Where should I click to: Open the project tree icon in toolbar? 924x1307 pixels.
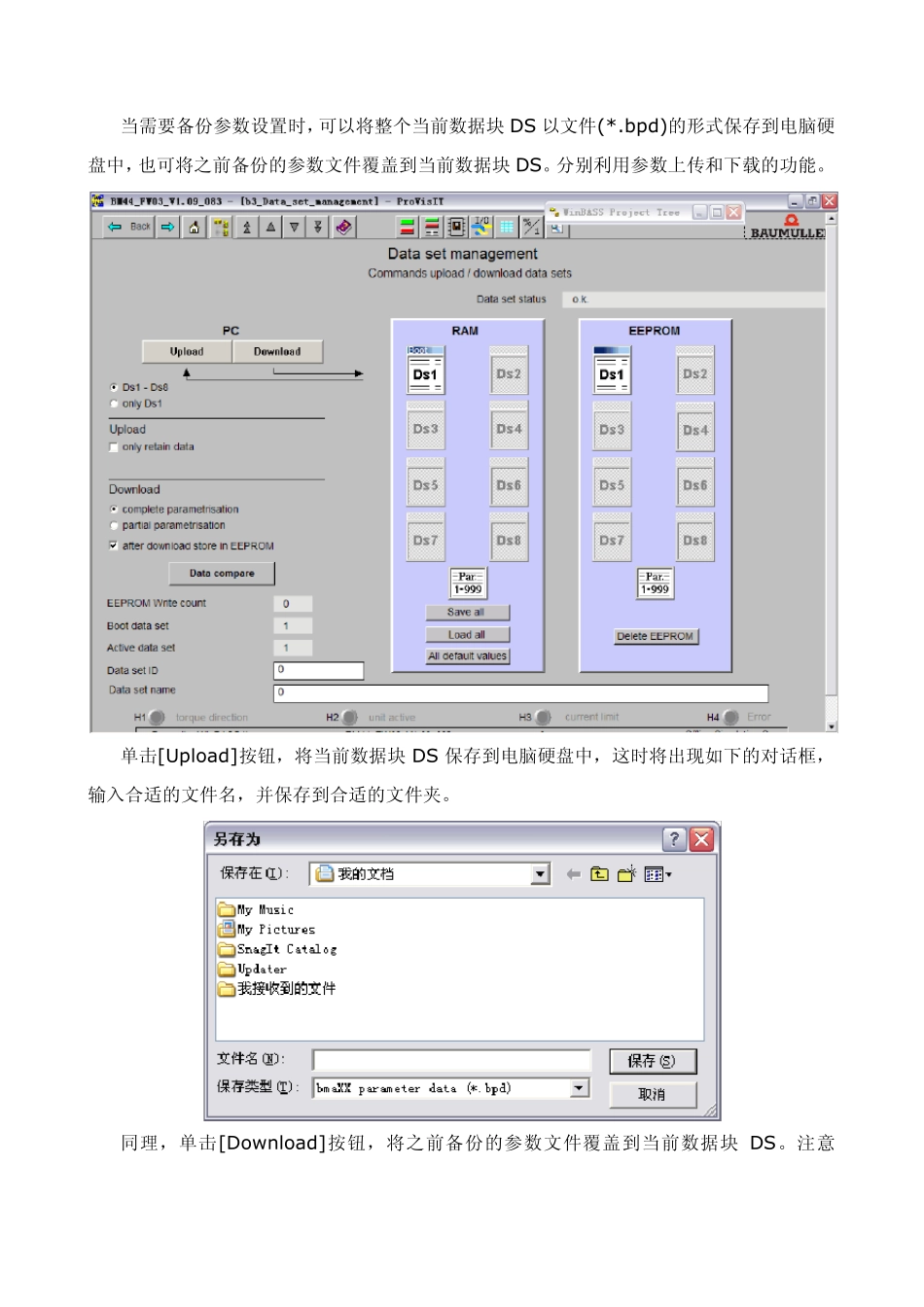point(222,227)
